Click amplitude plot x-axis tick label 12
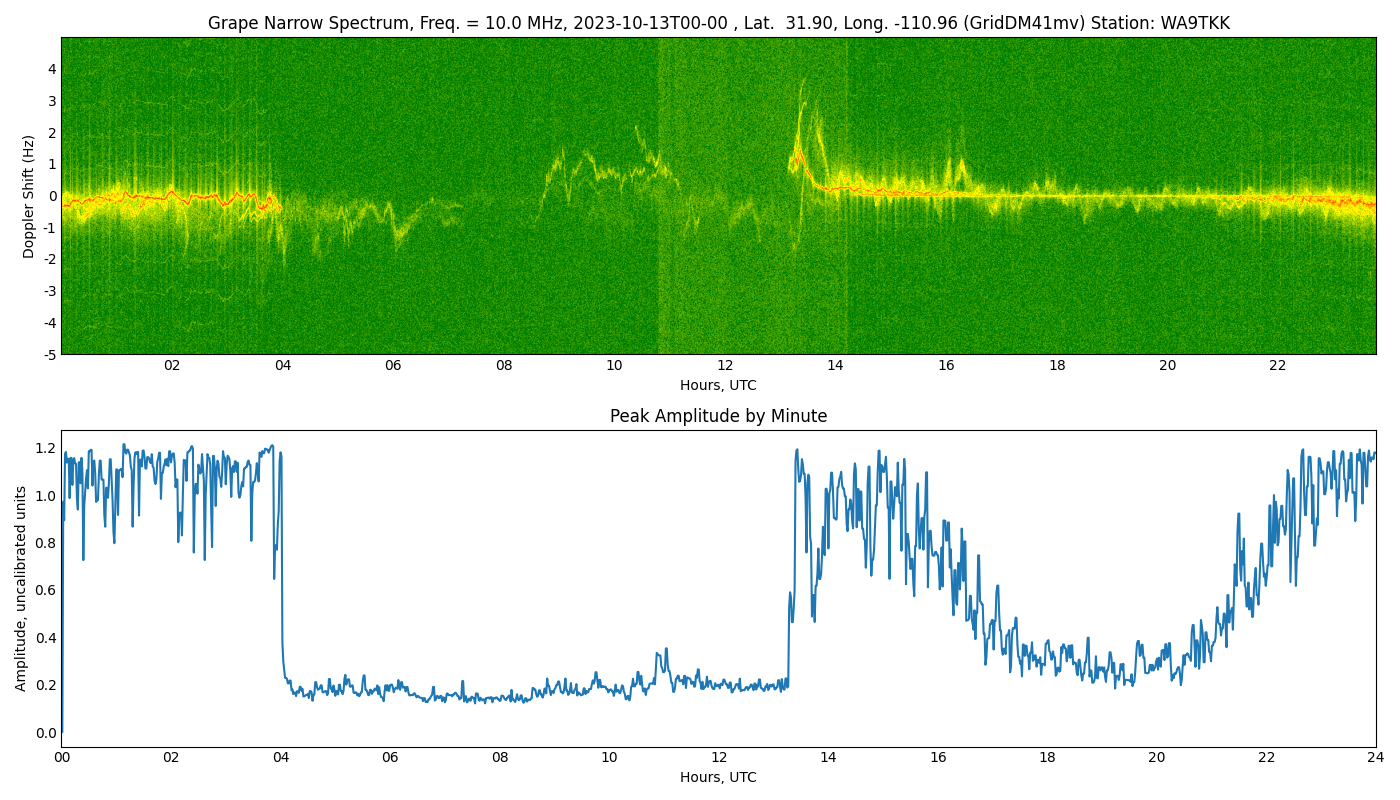This screenshot has width=1400, height=800. click(719, 758)
